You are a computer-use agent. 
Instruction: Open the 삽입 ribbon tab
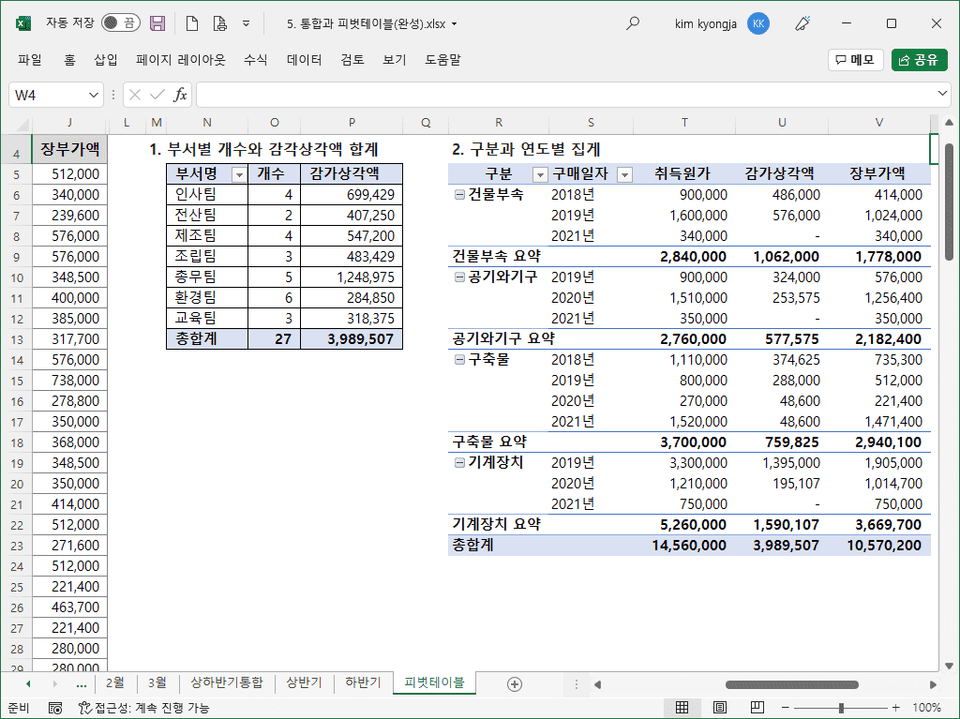click(105, 60)
